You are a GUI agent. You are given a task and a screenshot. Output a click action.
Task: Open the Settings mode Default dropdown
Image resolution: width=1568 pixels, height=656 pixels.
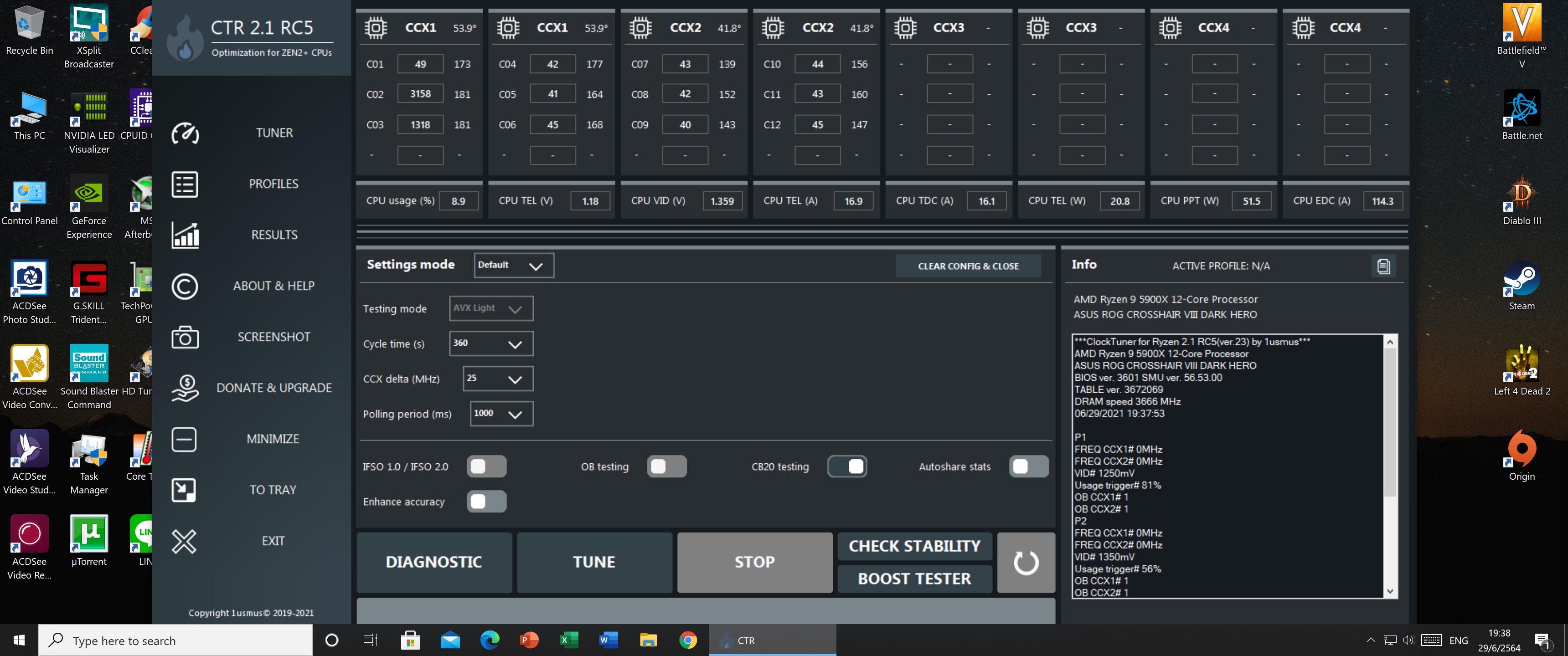513,265
